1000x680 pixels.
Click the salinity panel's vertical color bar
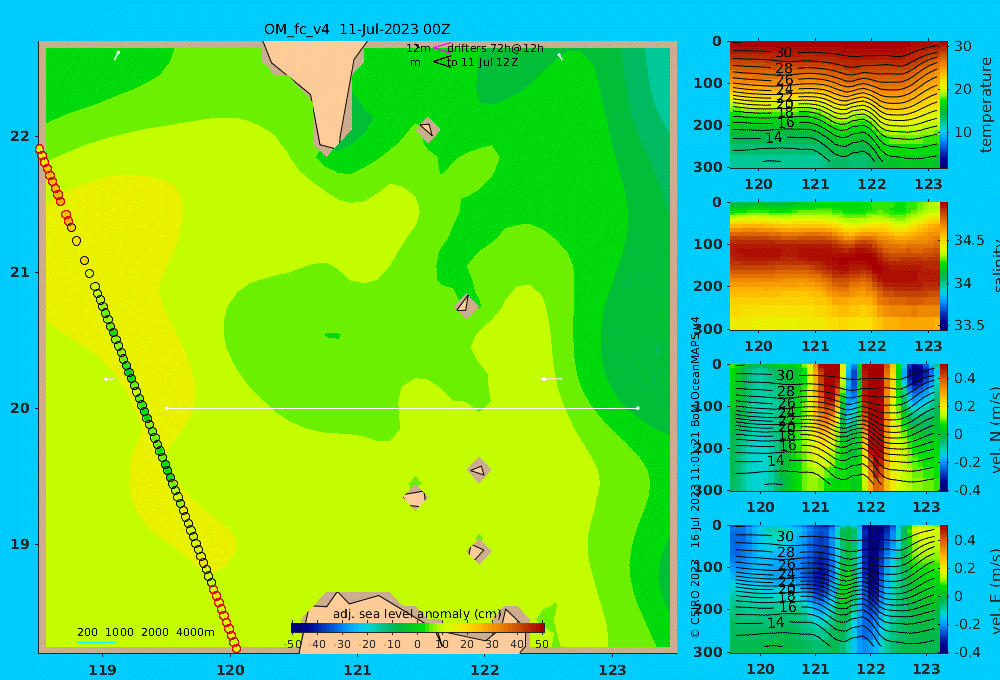[x=944, y=266]
